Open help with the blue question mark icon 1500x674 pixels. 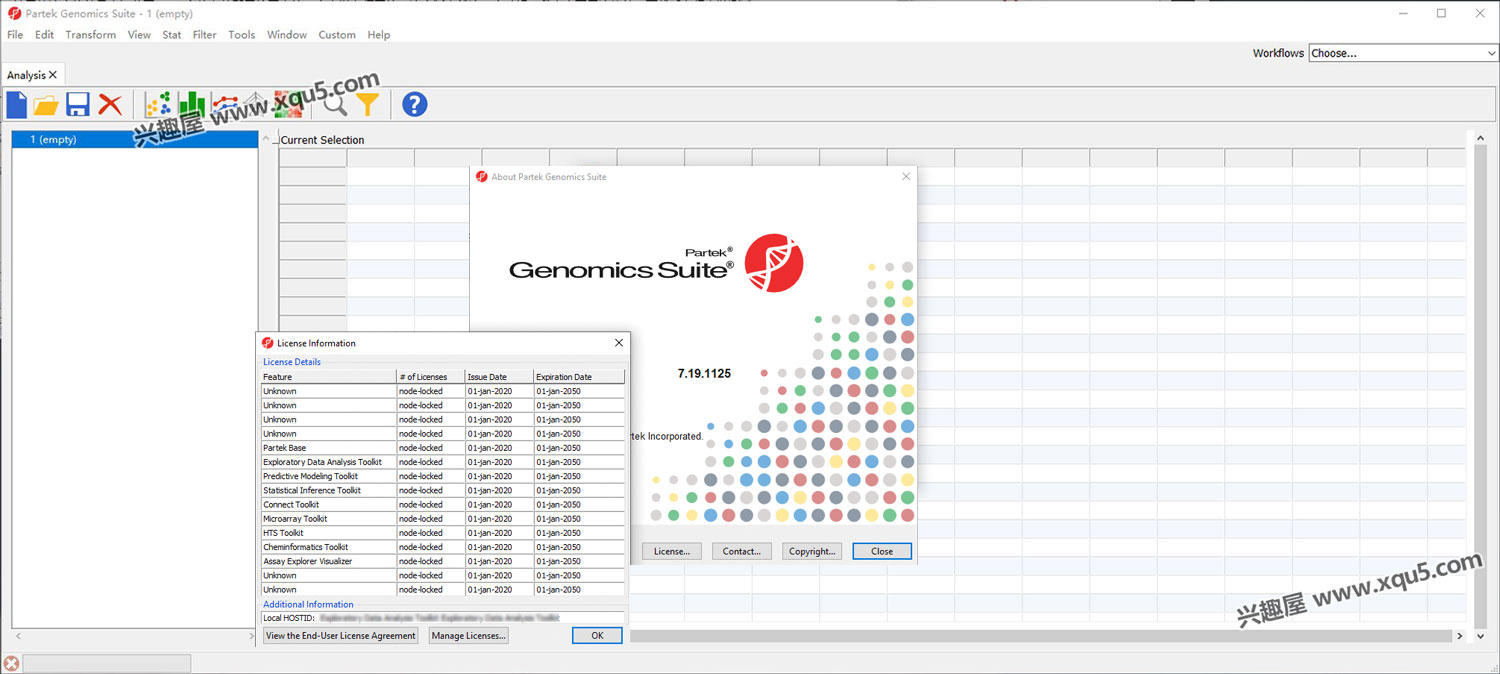click(x=414, y=104)
